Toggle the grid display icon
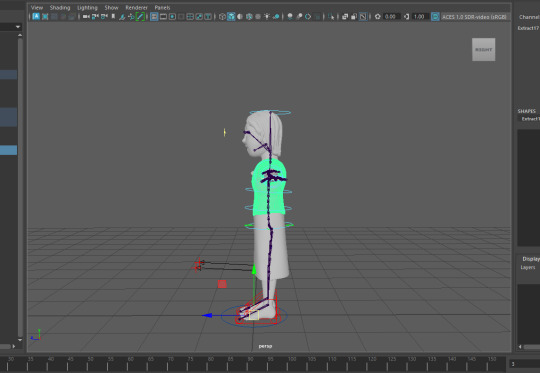540x373 pixels. pos(154,17)
